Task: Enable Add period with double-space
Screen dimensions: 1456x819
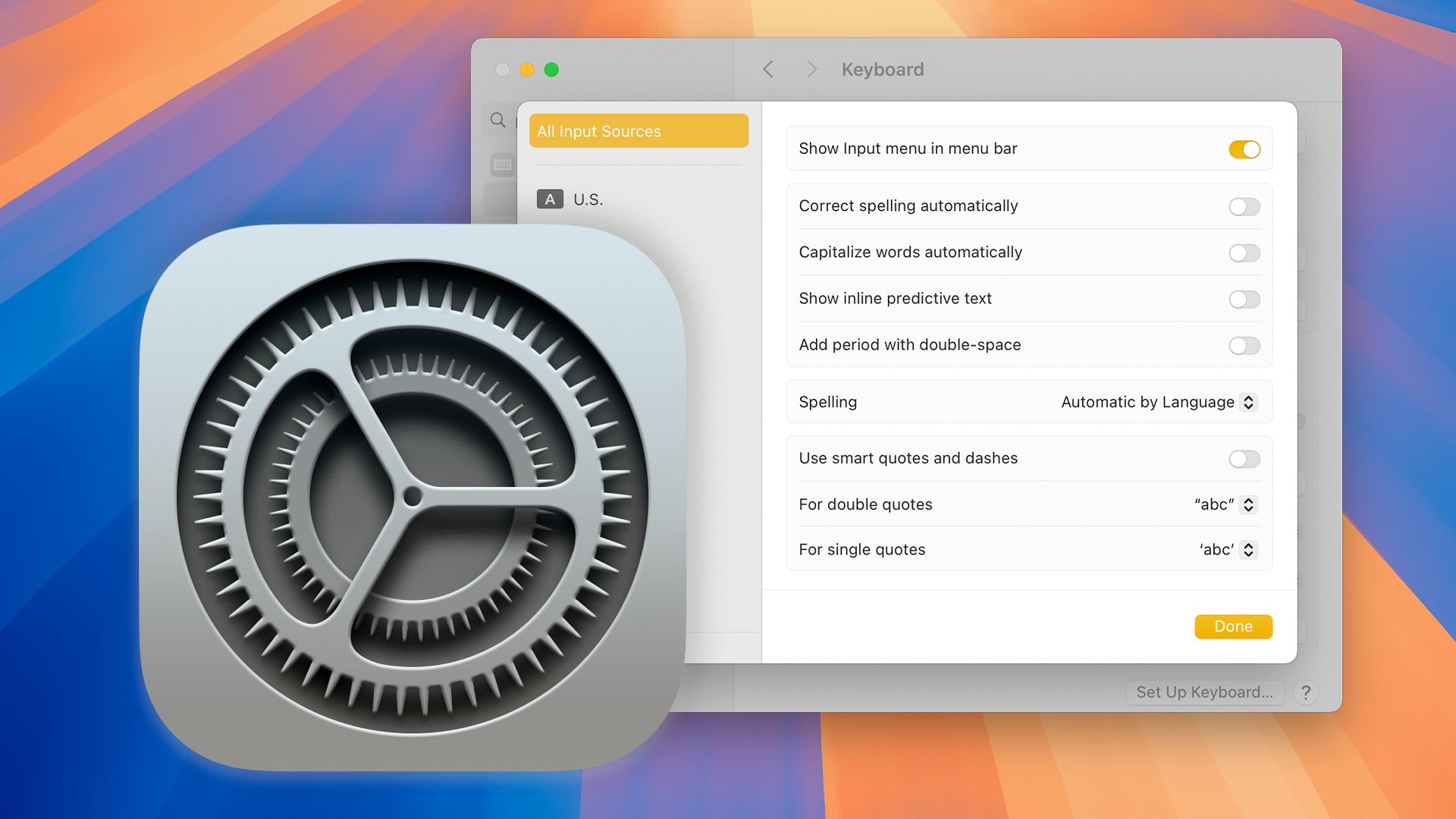Action: pos(1244,346)
